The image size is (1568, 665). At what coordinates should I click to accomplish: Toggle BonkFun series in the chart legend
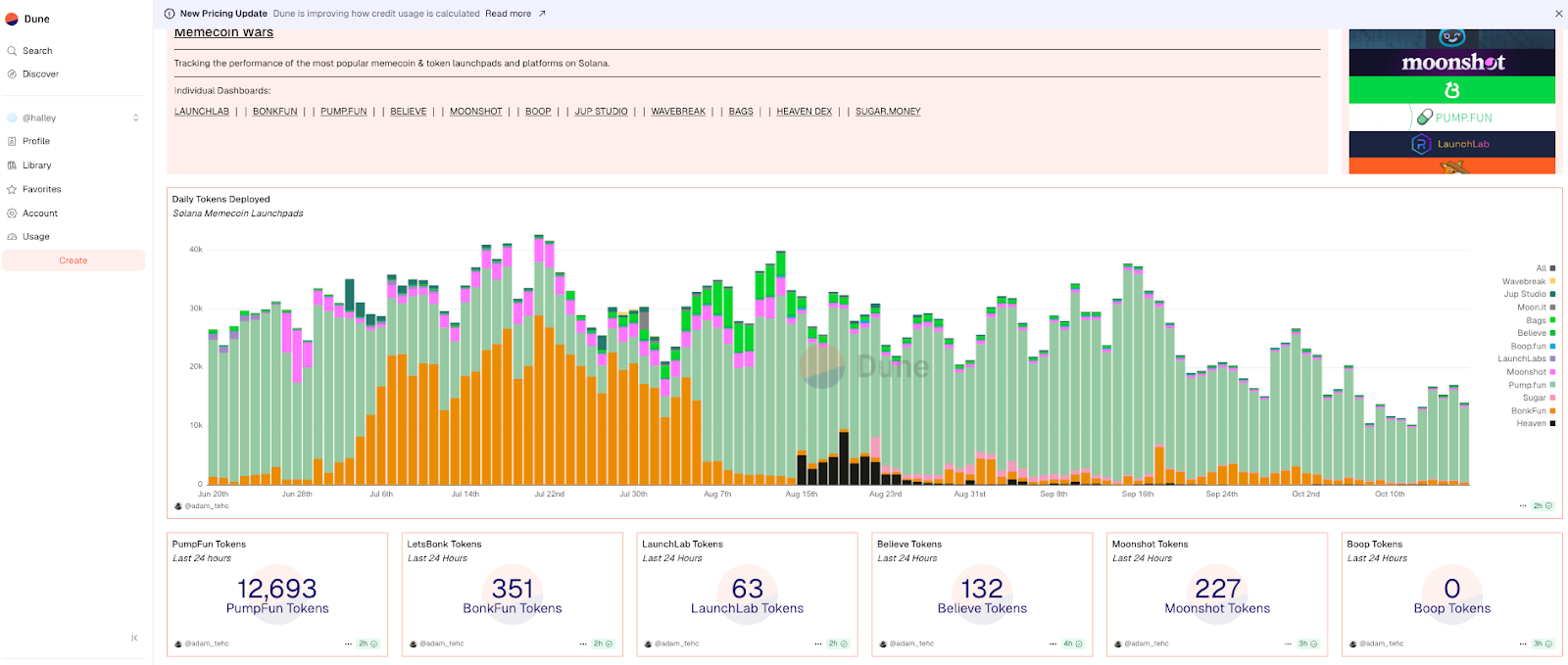pyautogui.click(x=1528, y=411)
